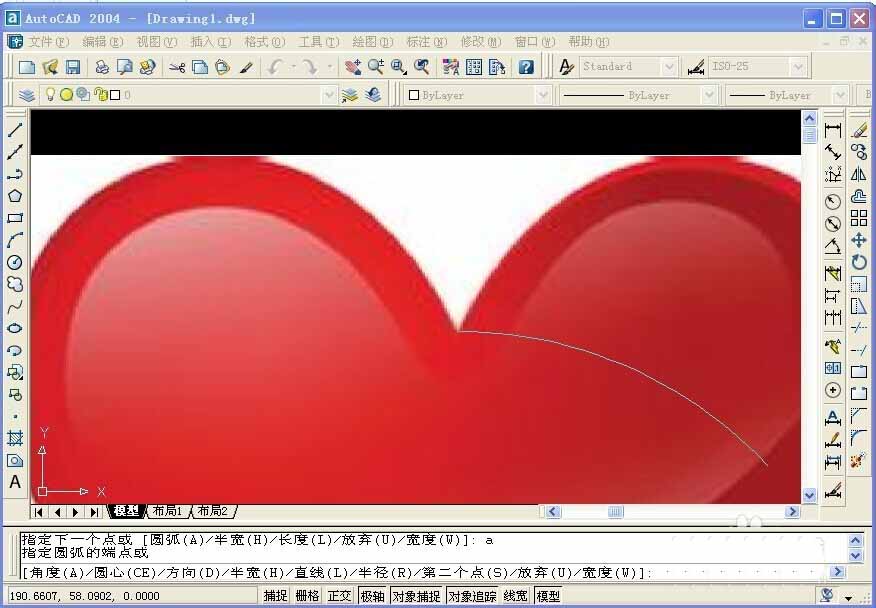Open the 文件(F) menu
876x608 pixels.
point(48,42)
